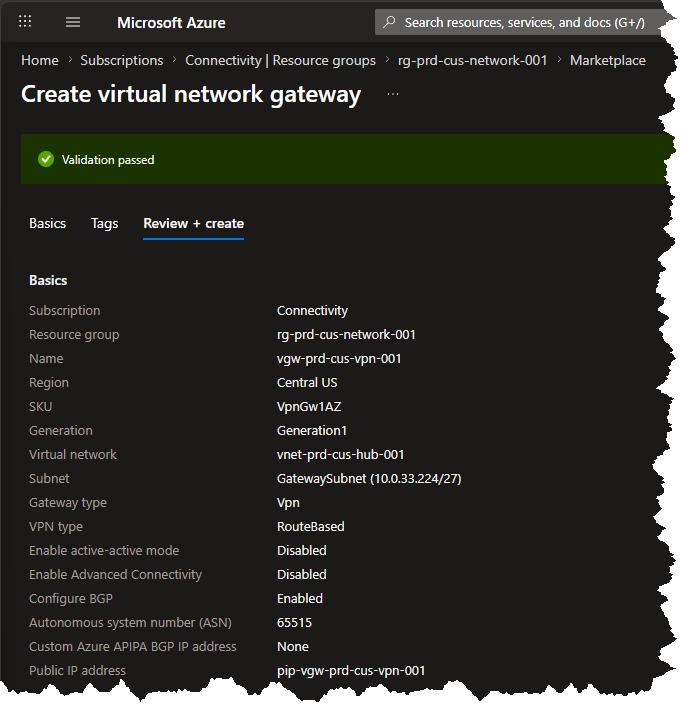Click the Public IP address label
This screenshot has height=709, width=684.
(x=77, y=671)
